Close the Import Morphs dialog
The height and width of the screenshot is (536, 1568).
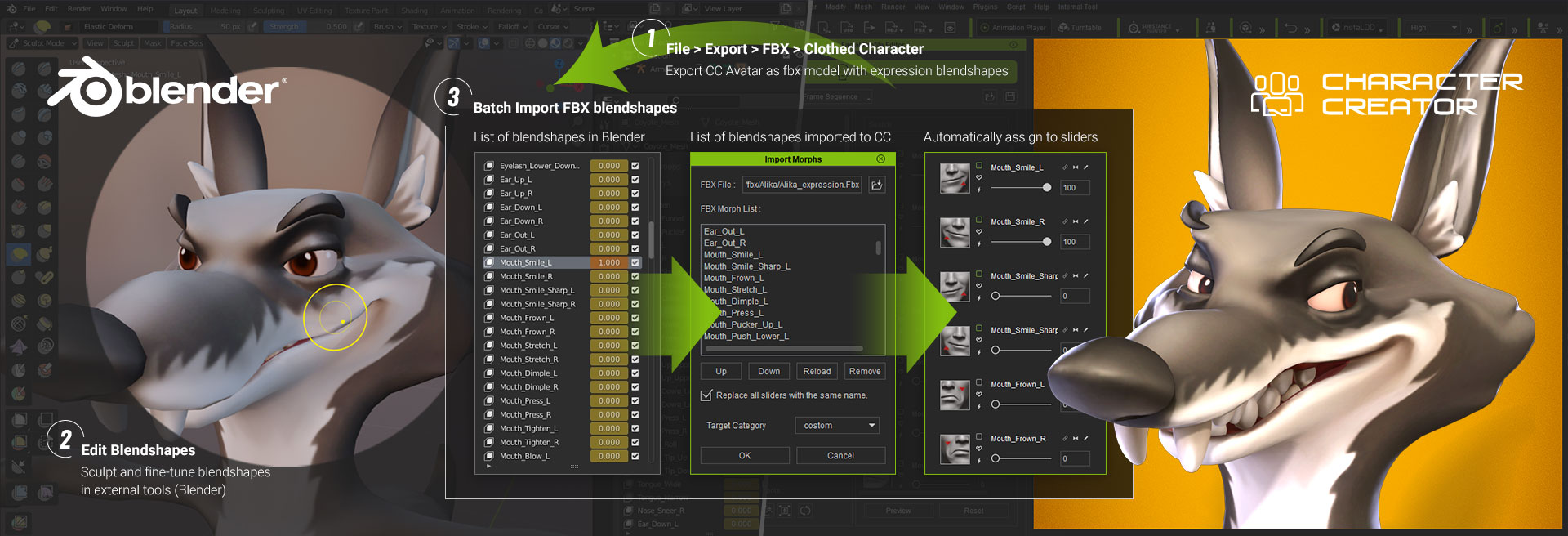pyautogui.click(x=880, y=159)
